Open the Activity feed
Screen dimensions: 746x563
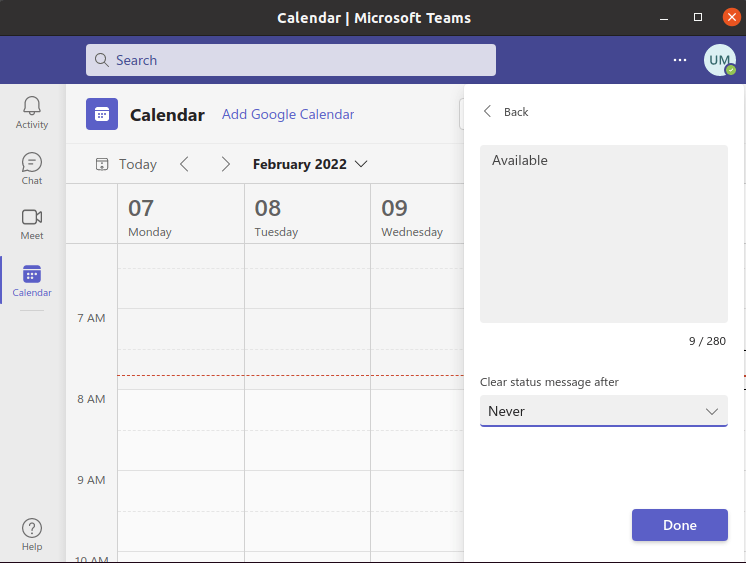click(x=32, y=112)
